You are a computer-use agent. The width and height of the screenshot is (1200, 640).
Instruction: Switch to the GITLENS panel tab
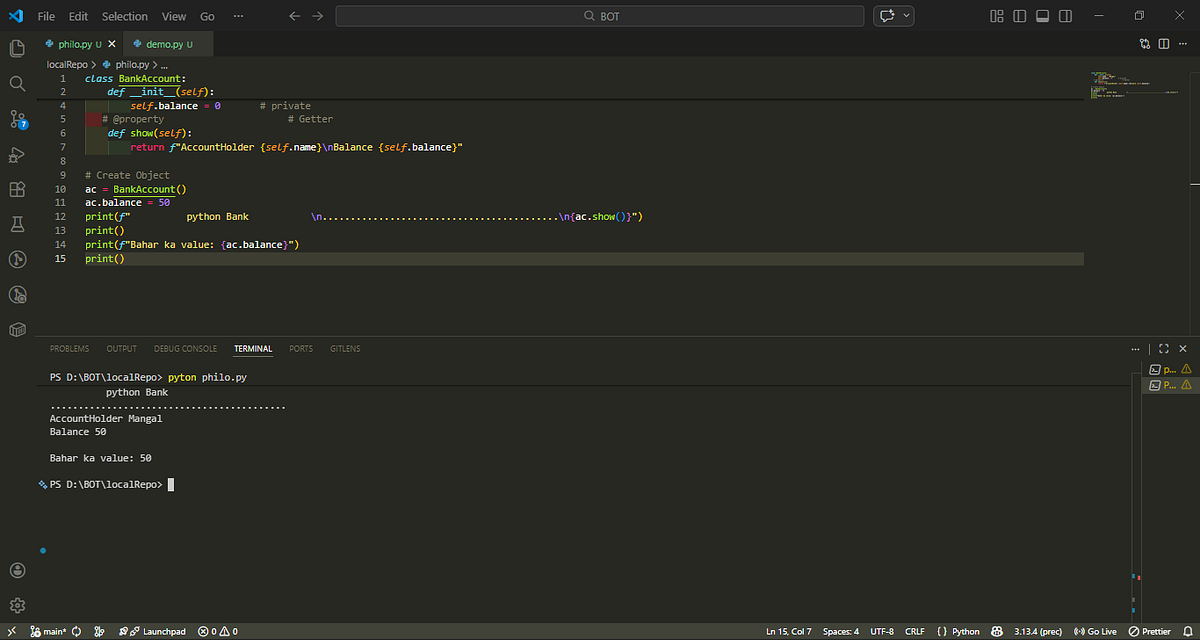point(345,349)
